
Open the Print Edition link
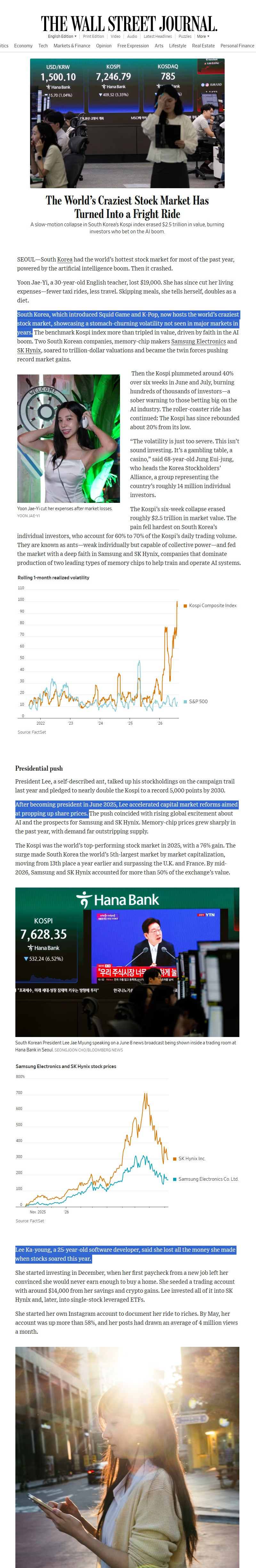click(94, 36)
